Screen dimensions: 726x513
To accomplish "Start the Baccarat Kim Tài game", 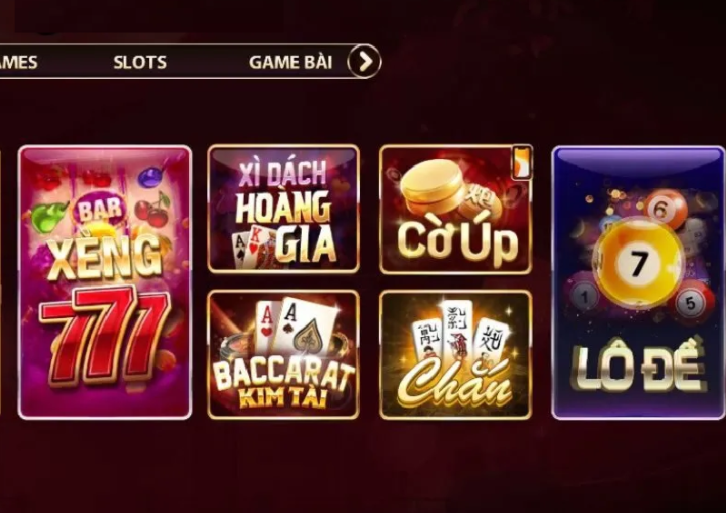I will click(x=283, y=355).
